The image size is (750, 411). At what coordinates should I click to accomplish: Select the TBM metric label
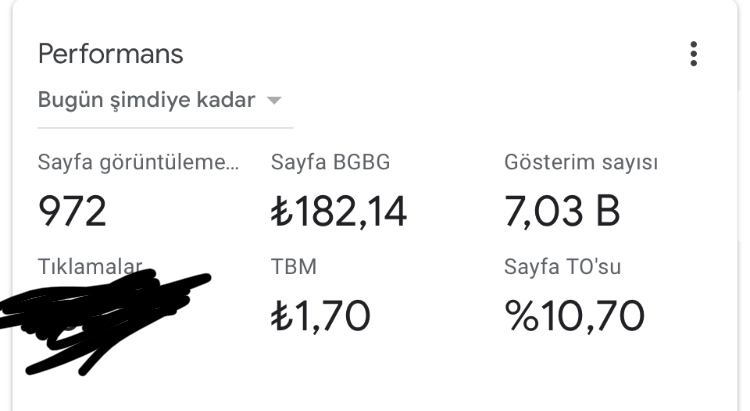coord(294,267)
